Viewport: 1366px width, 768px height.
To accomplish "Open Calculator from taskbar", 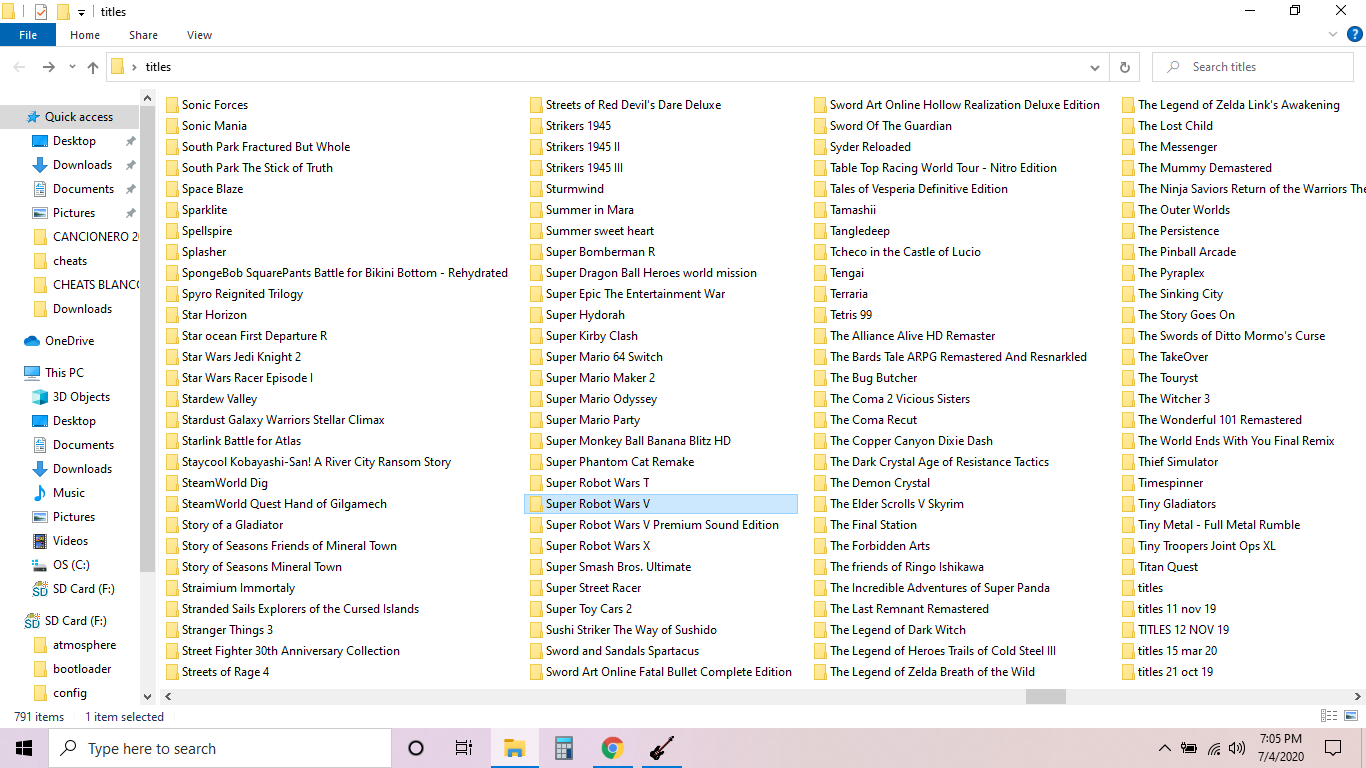I will click(x=564, y=748).
